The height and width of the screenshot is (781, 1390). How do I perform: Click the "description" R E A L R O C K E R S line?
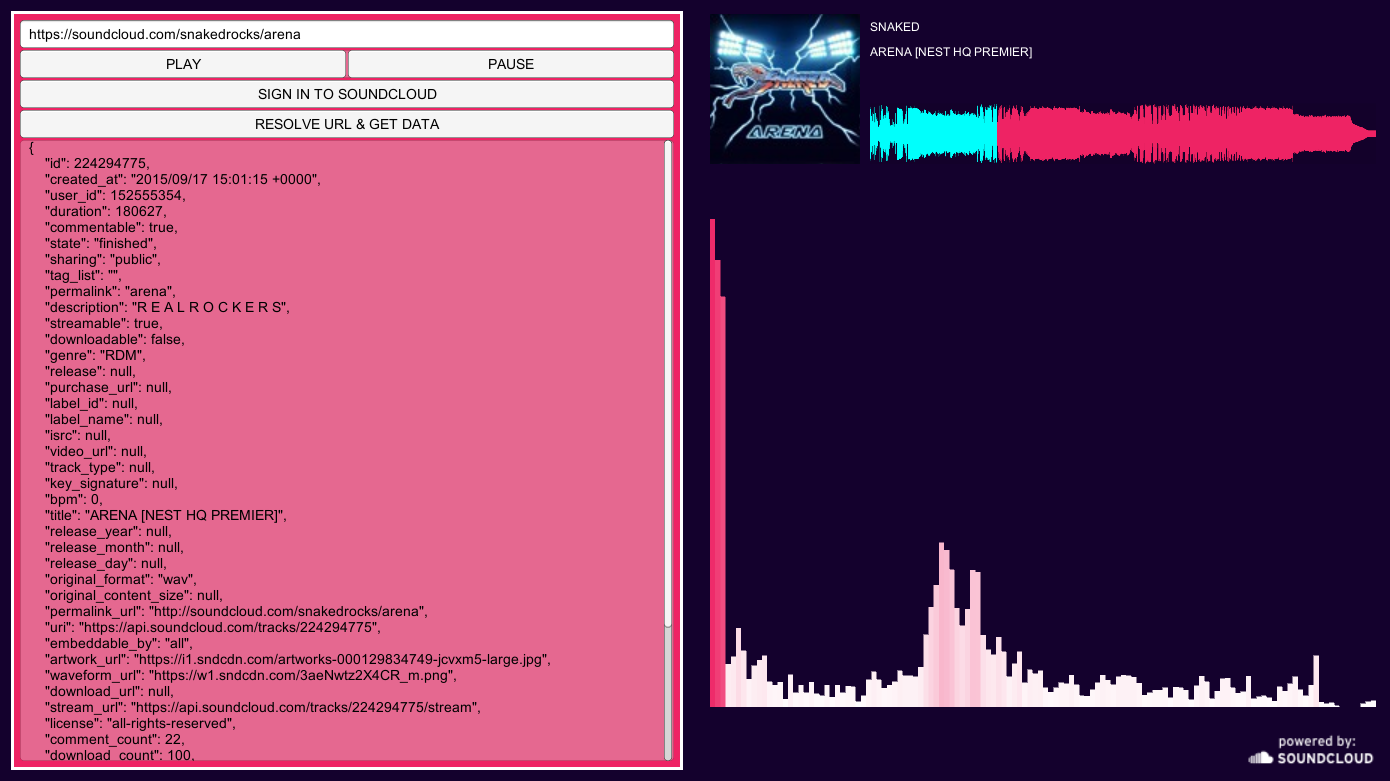(167, 307)
